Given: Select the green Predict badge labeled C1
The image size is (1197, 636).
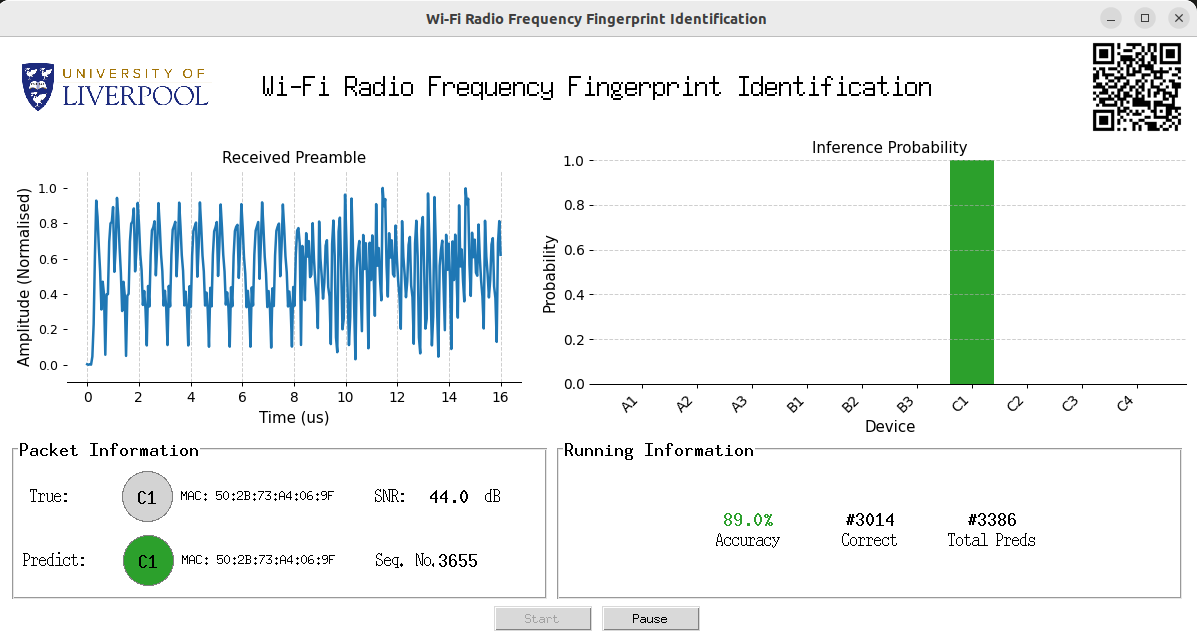Looking at the screenshot, I should pos(147,561).
